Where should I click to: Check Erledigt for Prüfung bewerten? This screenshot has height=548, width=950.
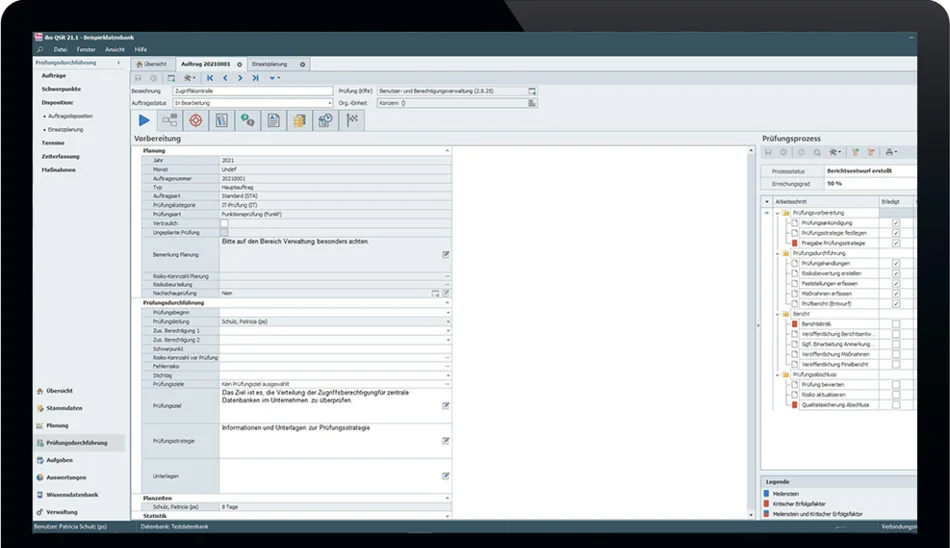click(896, 384)
